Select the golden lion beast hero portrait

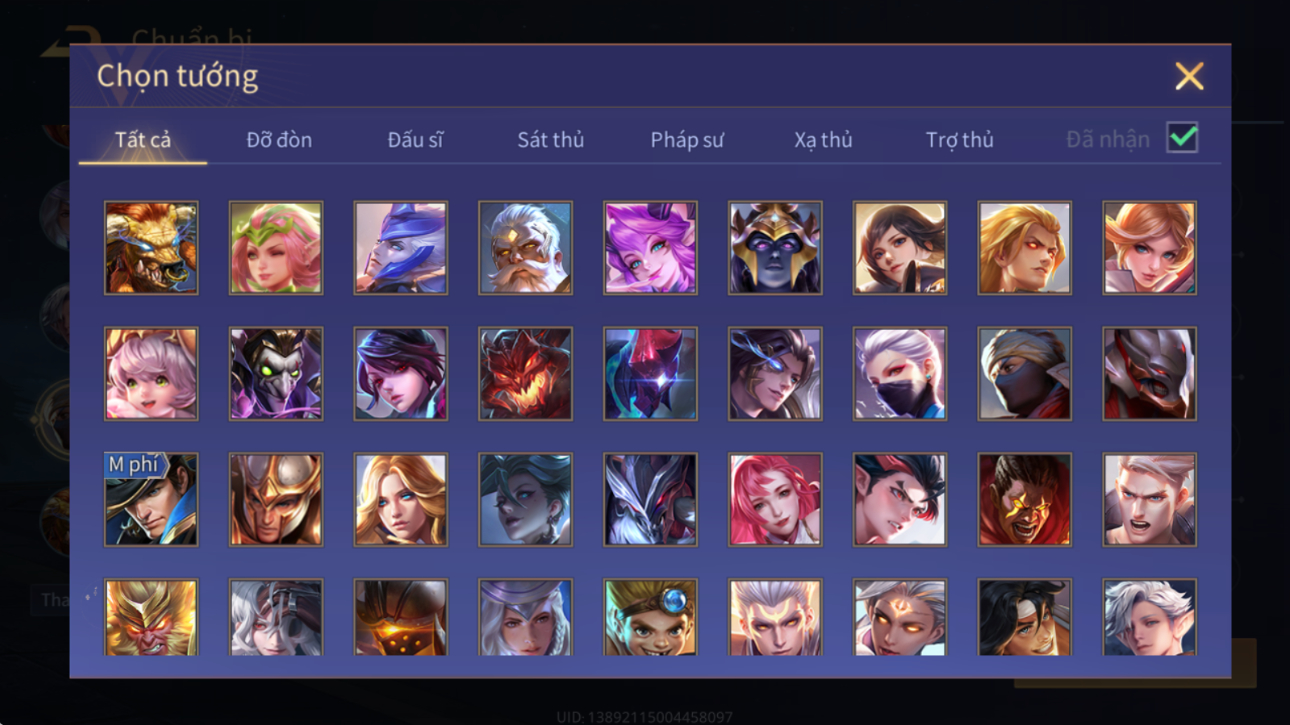click(x=151, y=248)
